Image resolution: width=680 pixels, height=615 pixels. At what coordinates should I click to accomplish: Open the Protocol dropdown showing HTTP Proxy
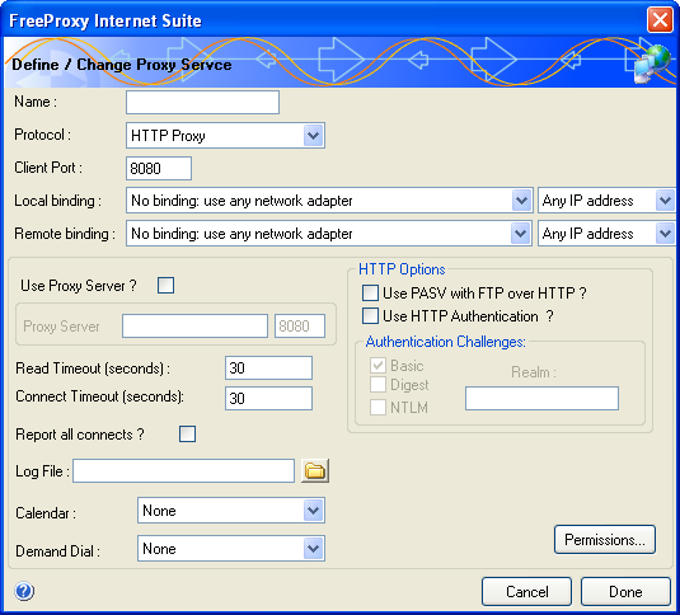pos(226,135)
